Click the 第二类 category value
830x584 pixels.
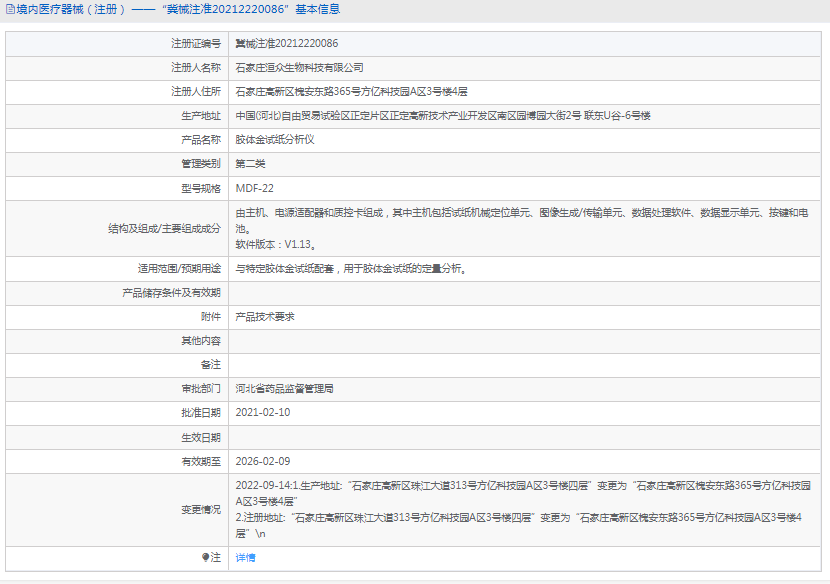coord(250,164)
